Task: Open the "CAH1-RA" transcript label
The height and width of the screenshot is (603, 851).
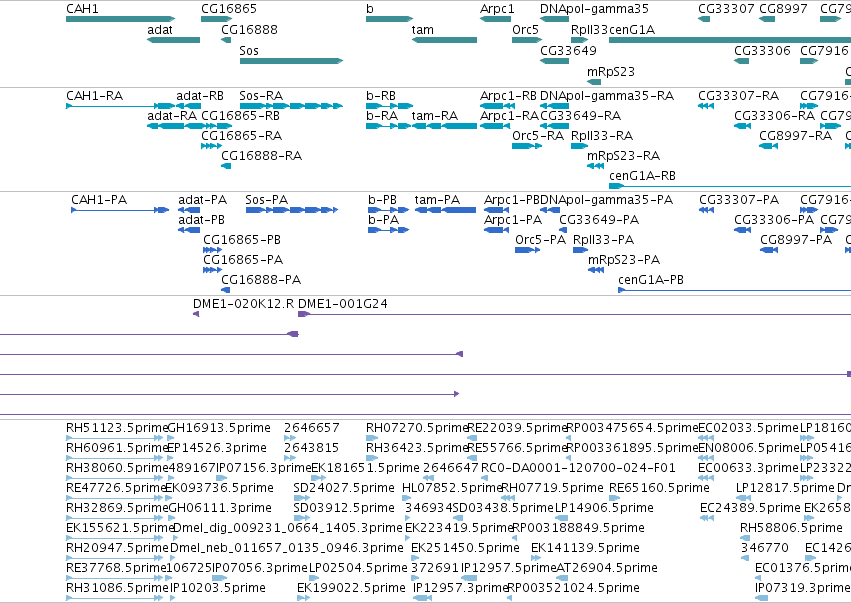Action: coord(94,96)
